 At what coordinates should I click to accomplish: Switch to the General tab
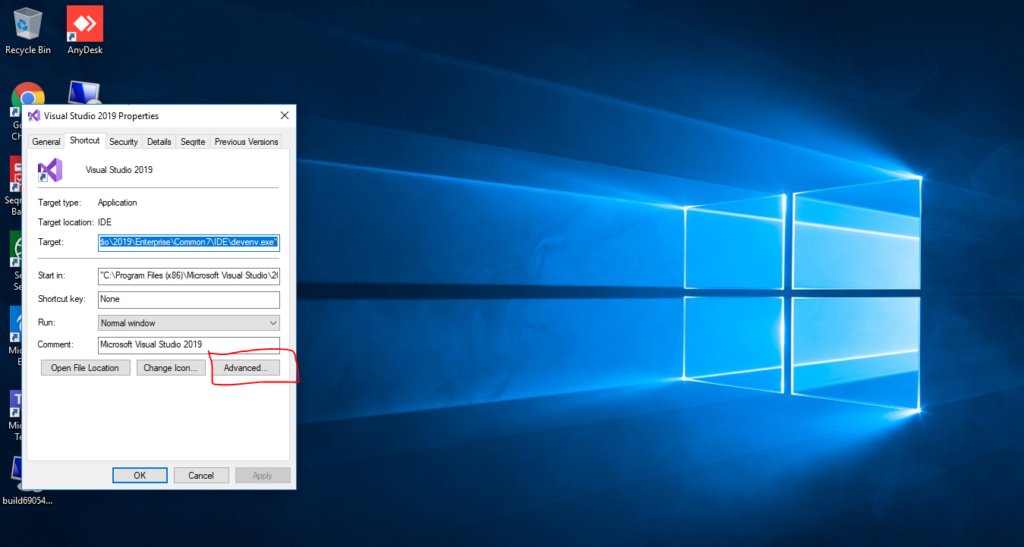(x=46, y=142)
